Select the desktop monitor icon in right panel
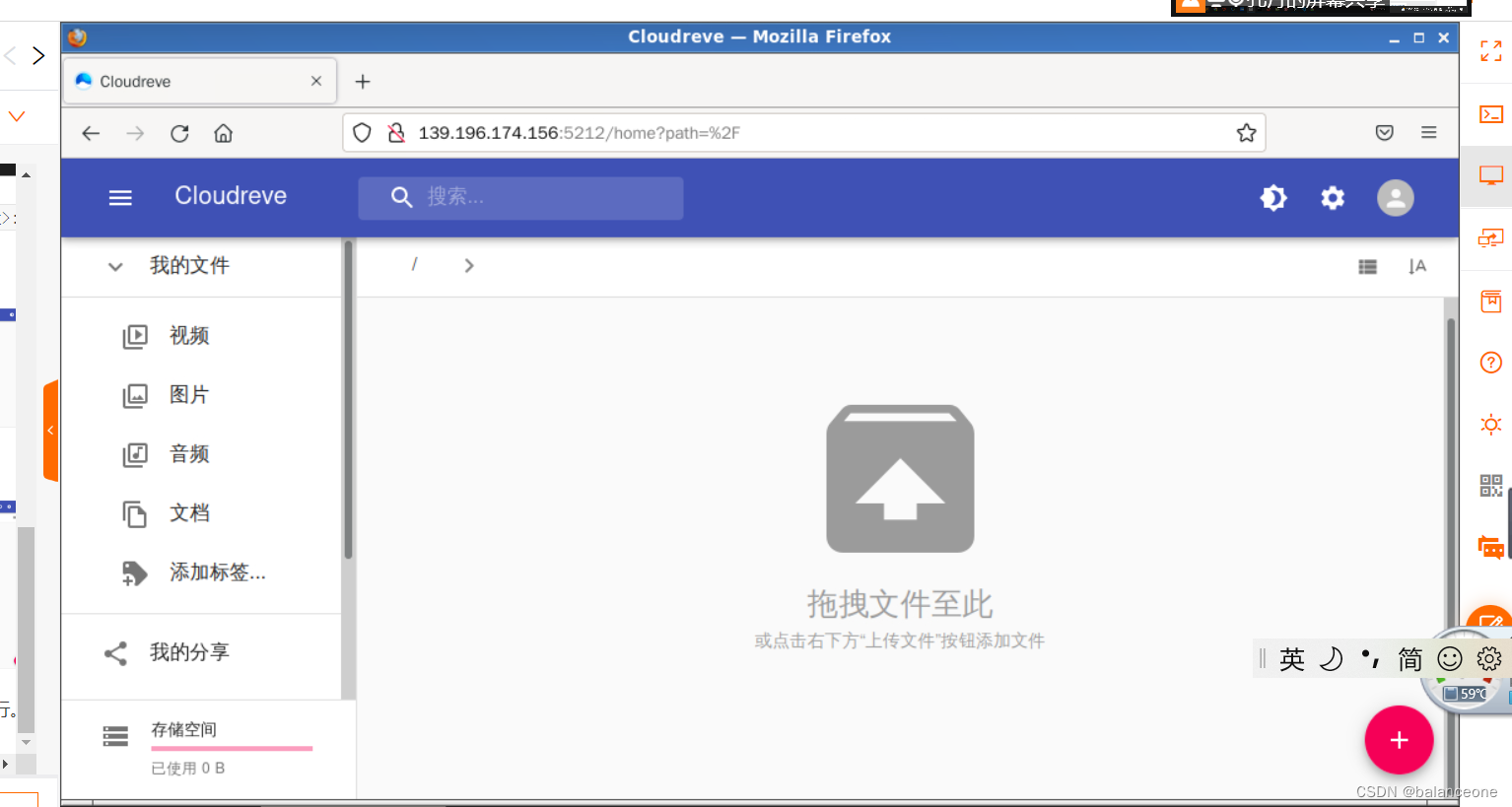This screenshot has width=1512, height=807. pyautogui.click(x=1491, y=175)
